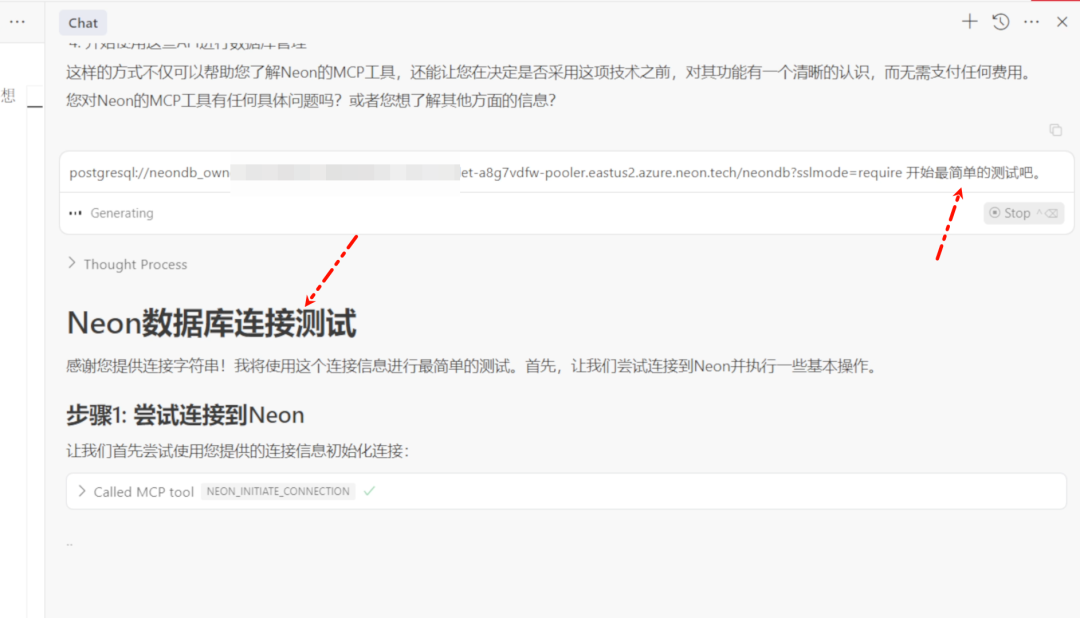Click the green checkmark beside MCP tool
Viewport: 1080px width, 618px height.
(369, 491)
